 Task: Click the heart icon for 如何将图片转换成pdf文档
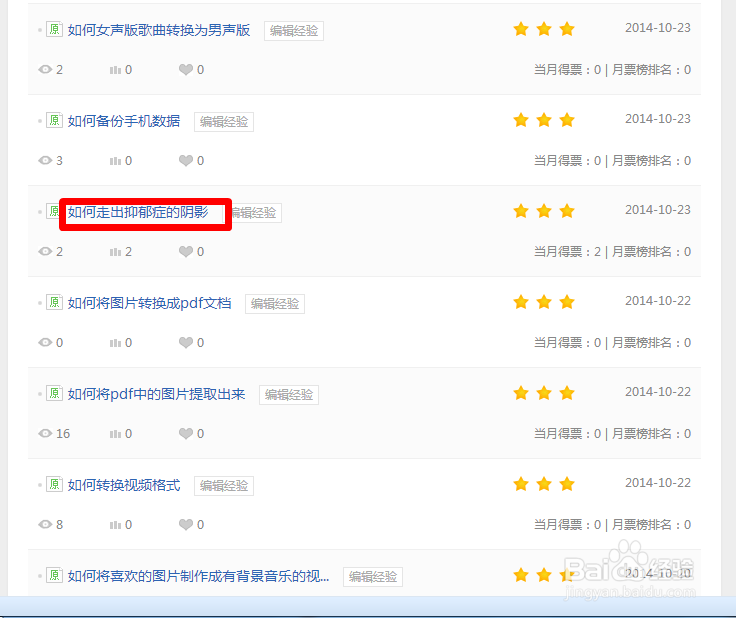[186, 343]
